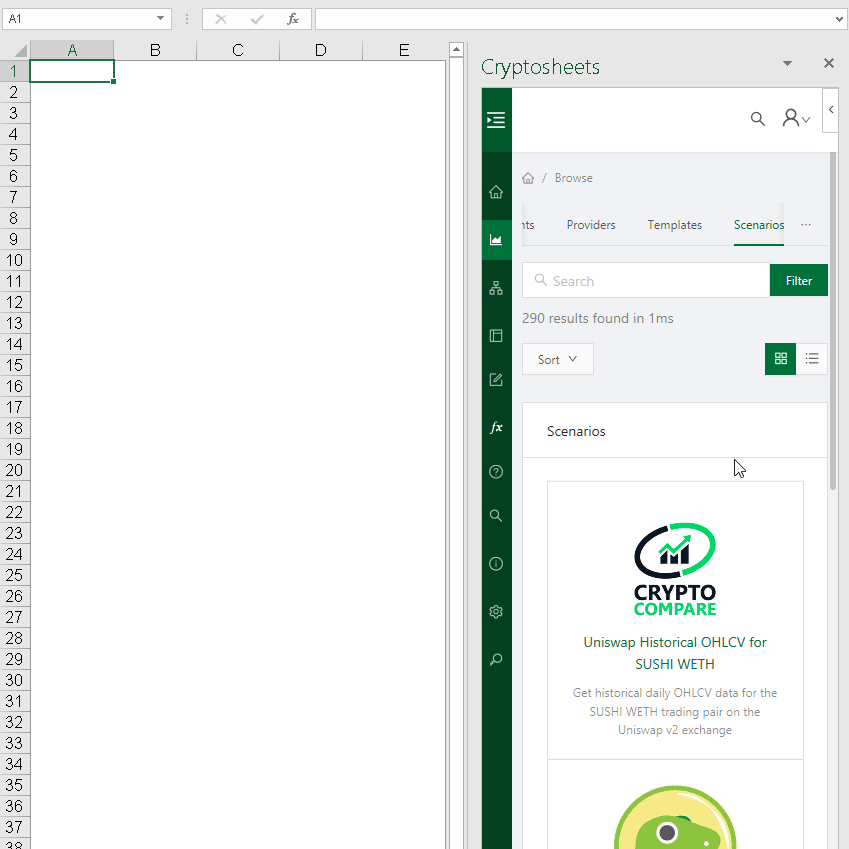This screenshot has height=849, width=849.
Task: Click the partially hidden tab ending in 'nts'
Action: click(528, 225)
